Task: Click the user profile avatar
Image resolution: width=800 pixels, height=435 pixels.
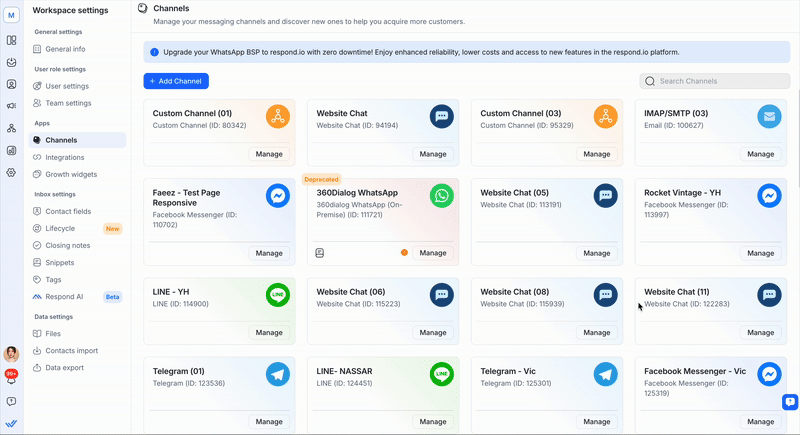Action: [11, 354]
